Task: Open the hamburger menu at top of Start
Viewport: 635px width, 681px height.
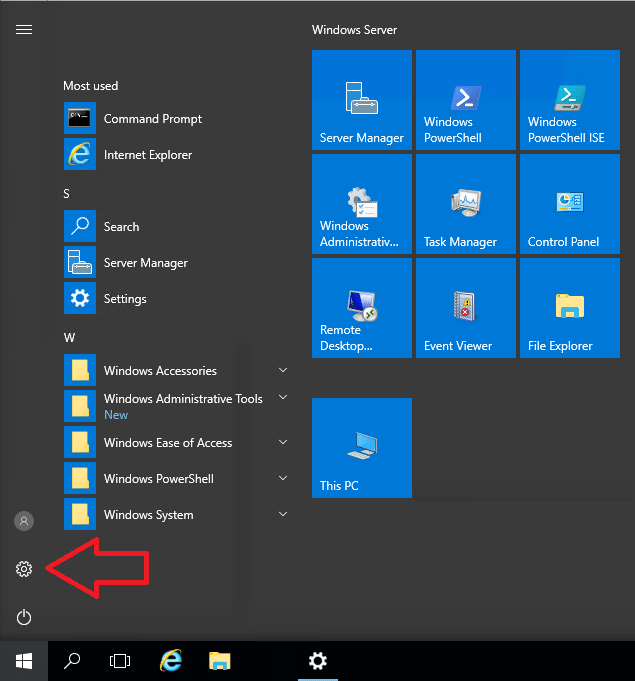Action: 24,30
